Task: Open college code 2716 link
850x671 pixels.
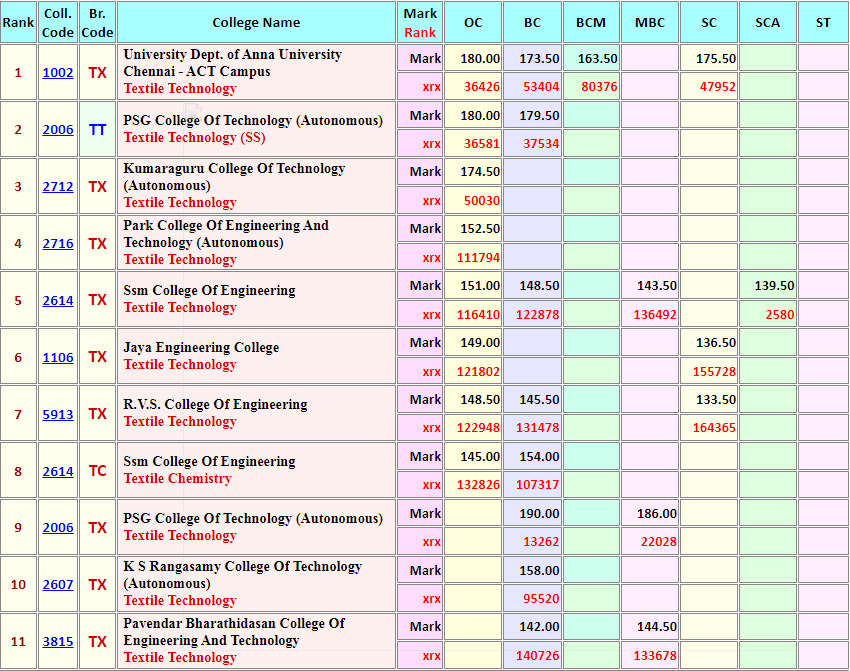Action: click(x=58, y=243)
